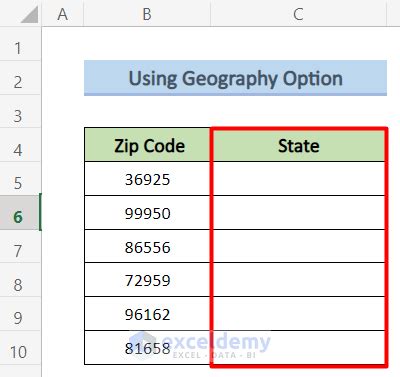Select empty State cell beside 96162

[299, 314]
